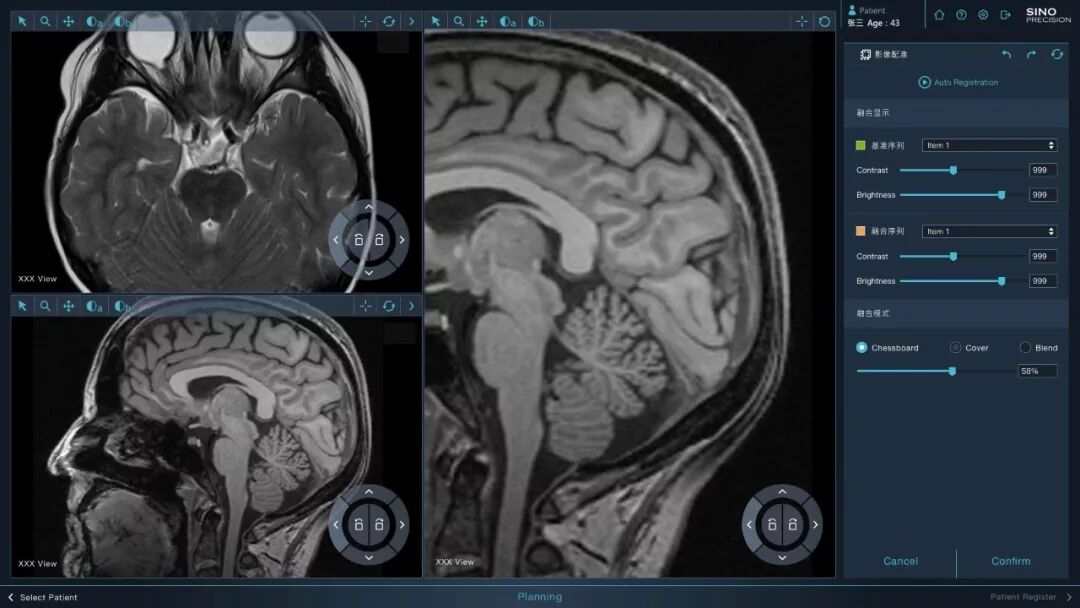Select pointer tool in large right view toolbar

[435, 21]
